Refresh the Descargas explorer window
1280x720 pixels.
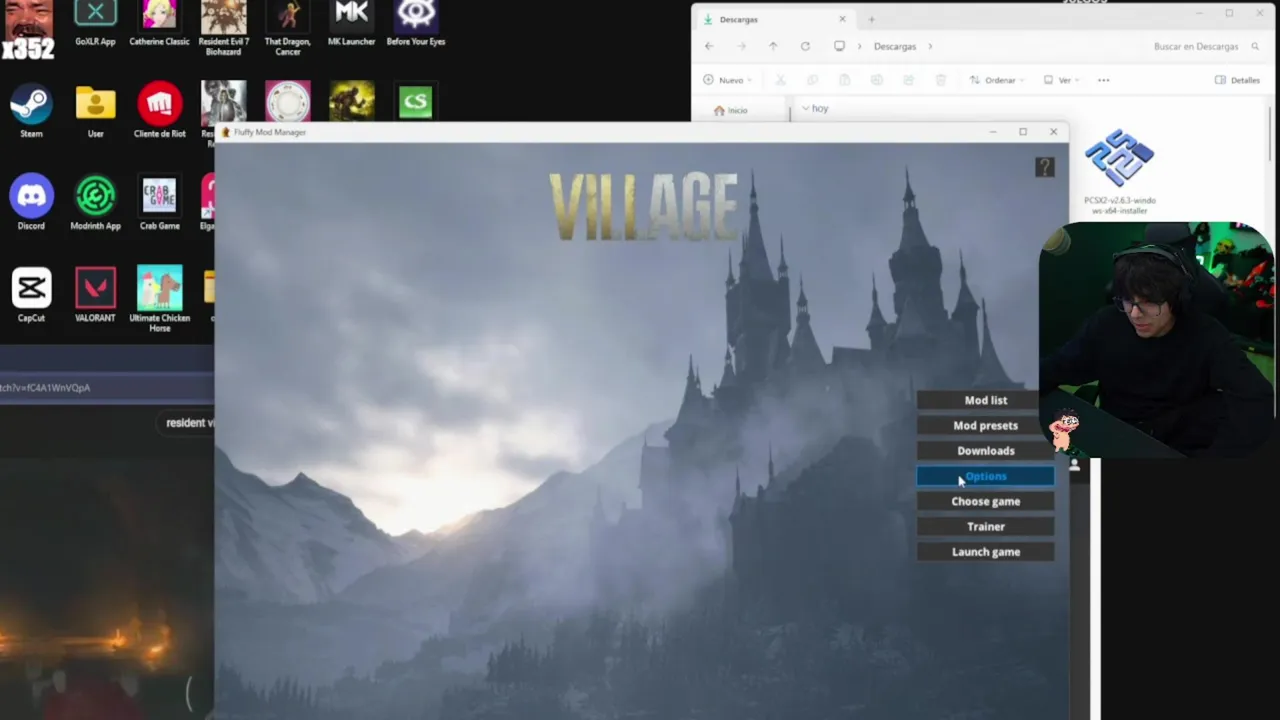point(805,46)
